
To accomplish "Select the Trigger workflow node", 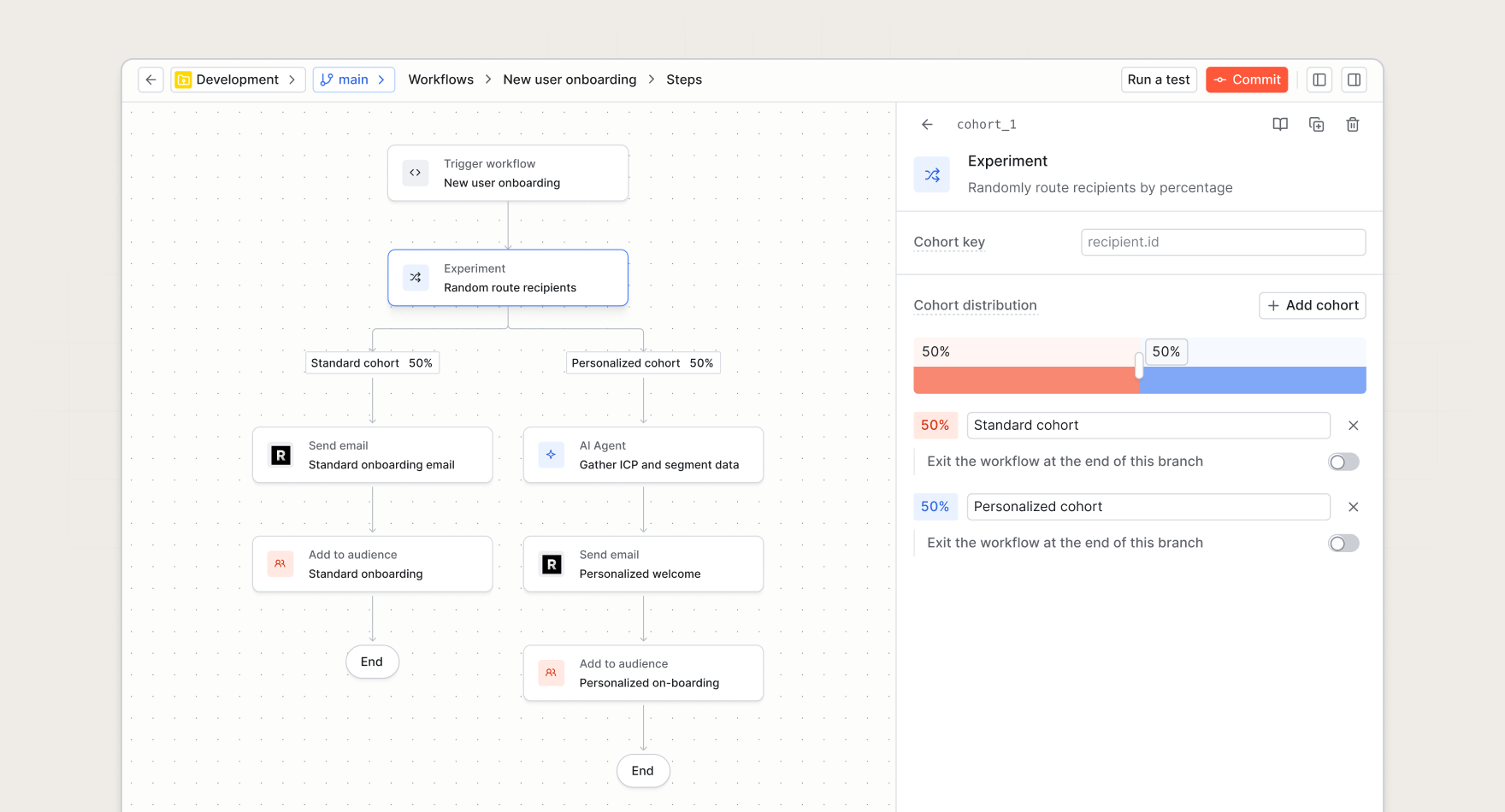I will tap(508, 174).
